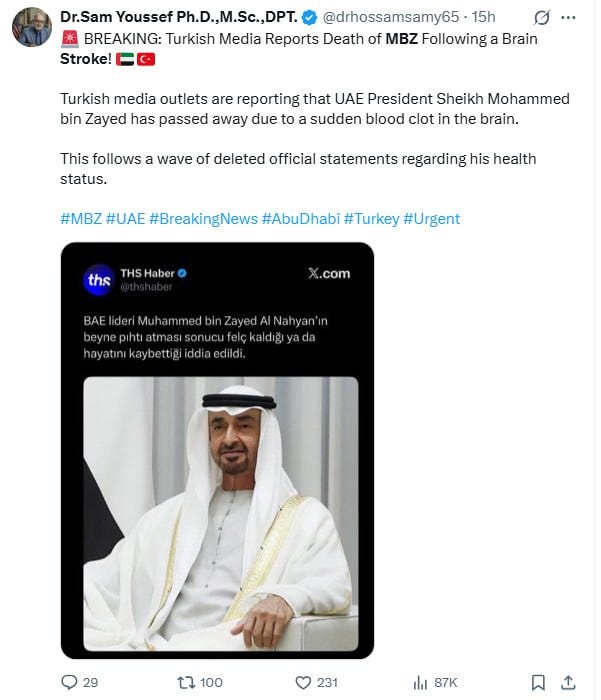Like the post with heart icon
This screenshot has height=700, width=601.
click(305, 682)
